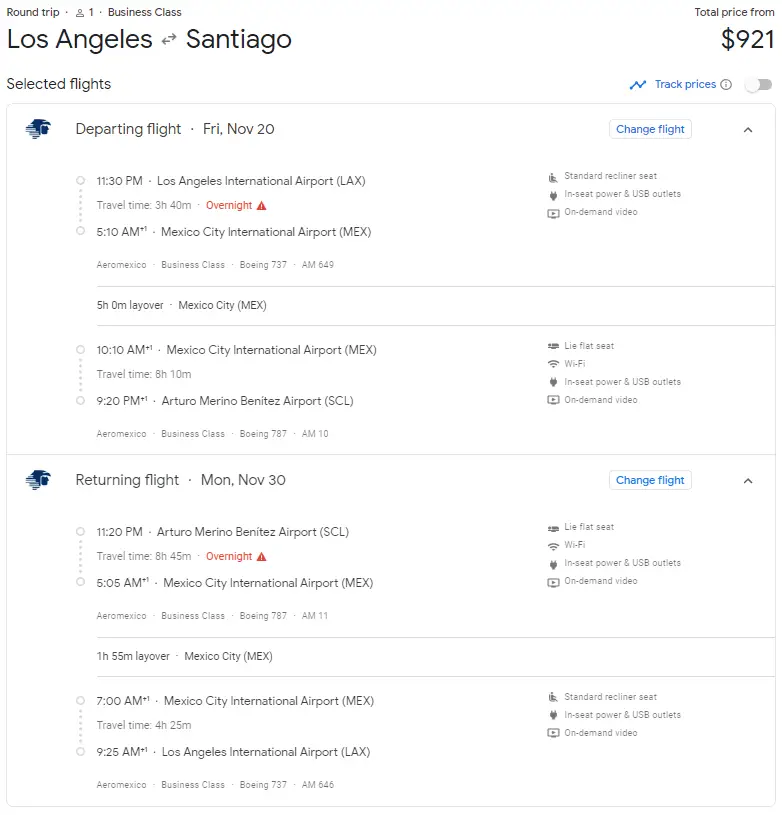Image resolution: width=782 pixels, height=815 pixels.
Task: Click the passenger count icon in trip summary
Action: [80, 13]
